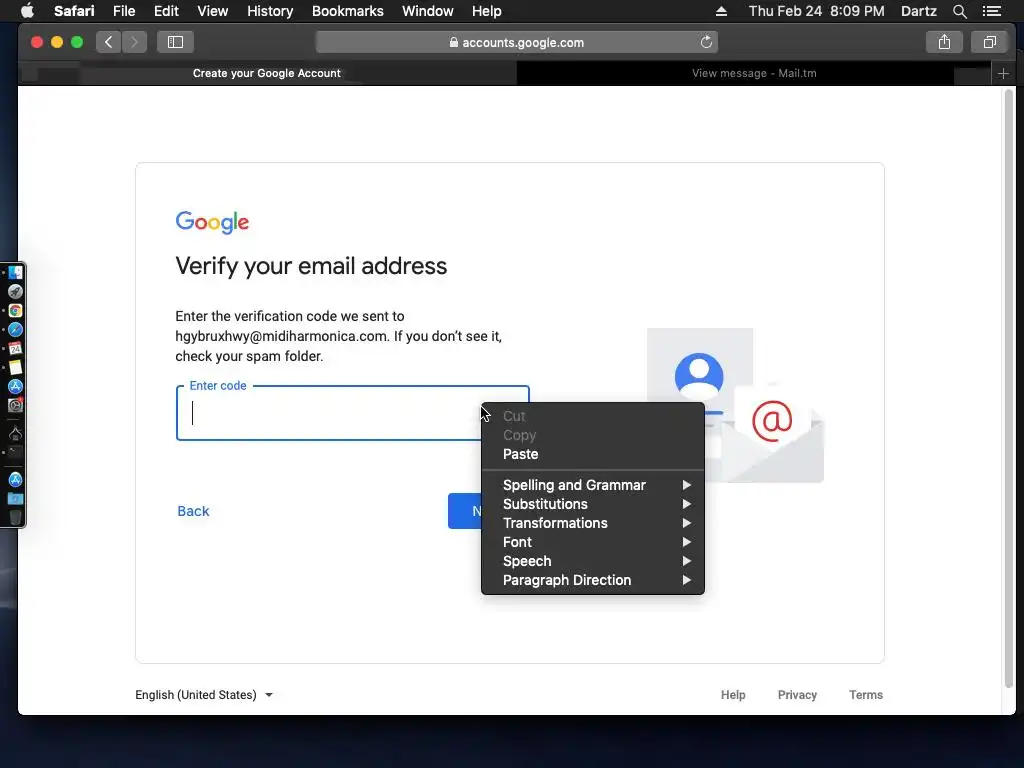Open Launchpad rocket icon in dock
The height and width of the screenshot is (768, 1024).
click(x=16, y=291)
